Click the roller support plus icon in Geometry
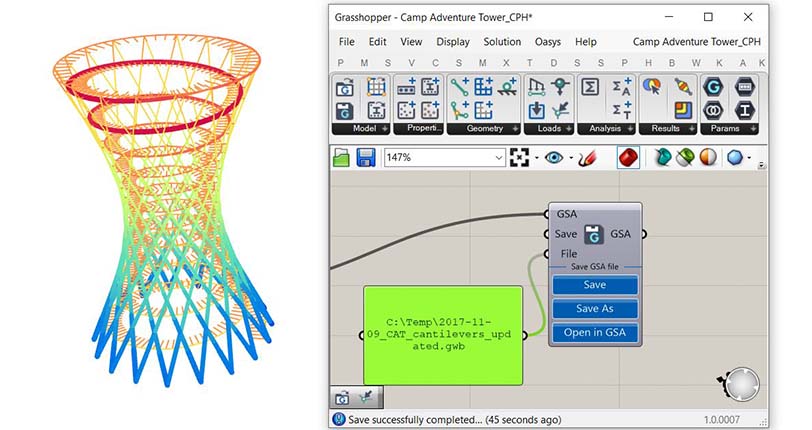The width and height of the screenshot is (812, 430). [507, 88]
